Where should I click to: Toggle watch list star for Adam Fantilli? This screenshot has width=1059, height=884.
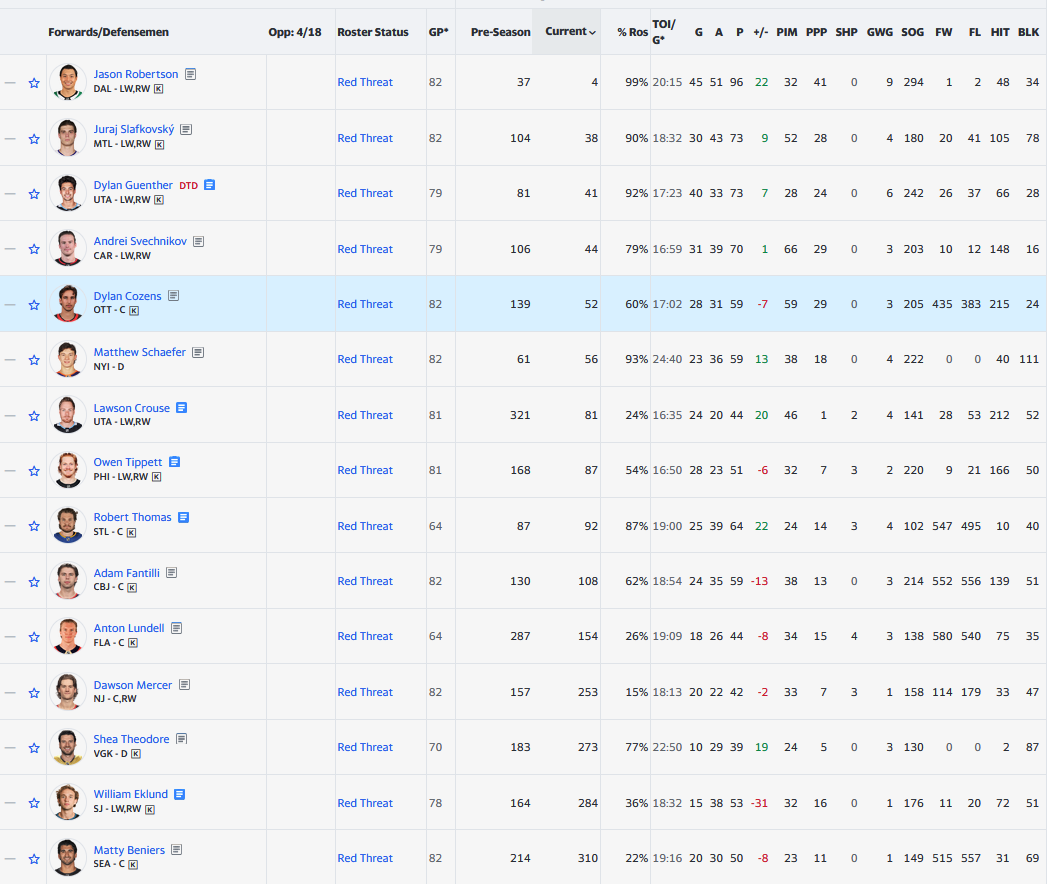pyautogui.click(x=34, y=581)
